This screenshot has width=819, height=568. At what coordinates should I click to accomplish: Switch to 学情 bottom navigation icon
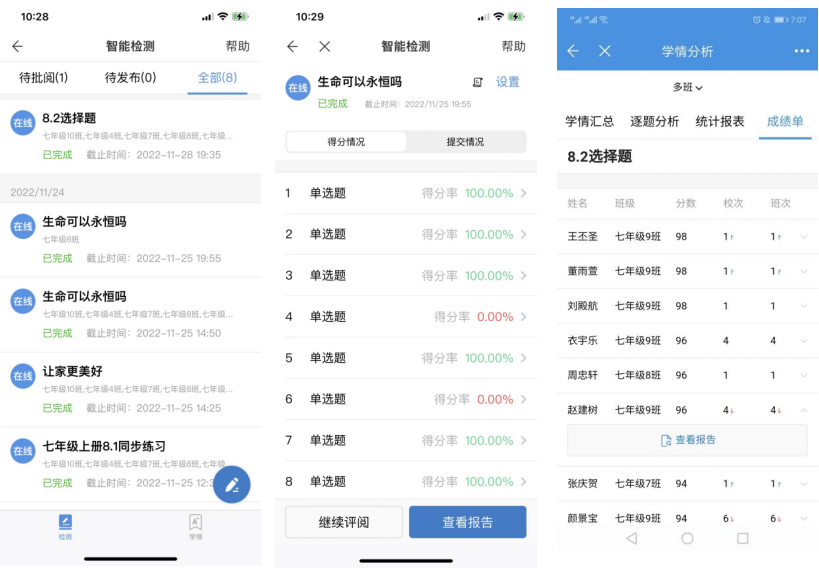tap(195, 526)
